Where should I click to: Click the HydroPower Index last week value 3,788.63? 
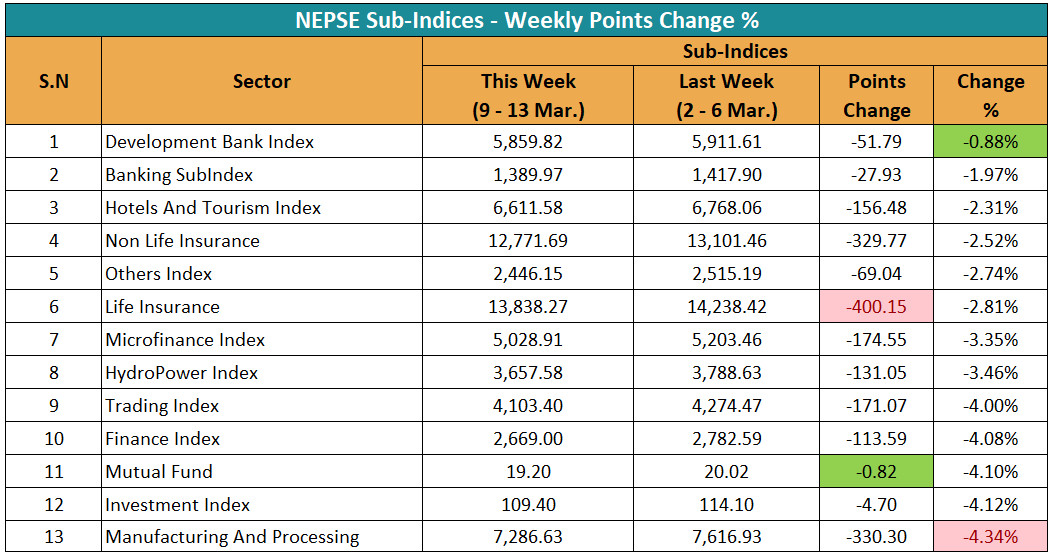pyautogui.click(x=727, y=373)
